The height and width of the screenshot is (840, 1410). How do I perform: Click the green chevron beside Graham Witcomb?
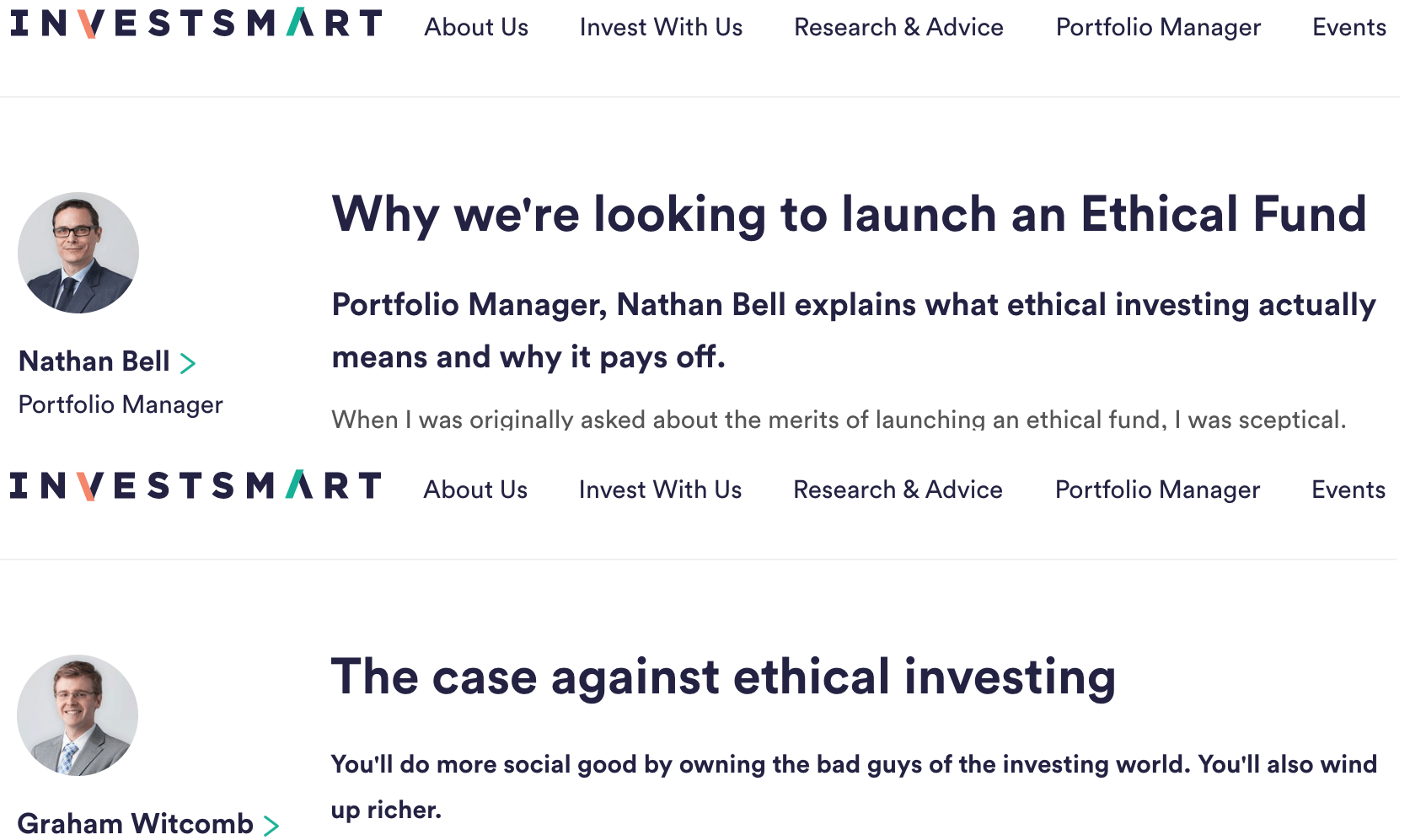coord(271,826)
